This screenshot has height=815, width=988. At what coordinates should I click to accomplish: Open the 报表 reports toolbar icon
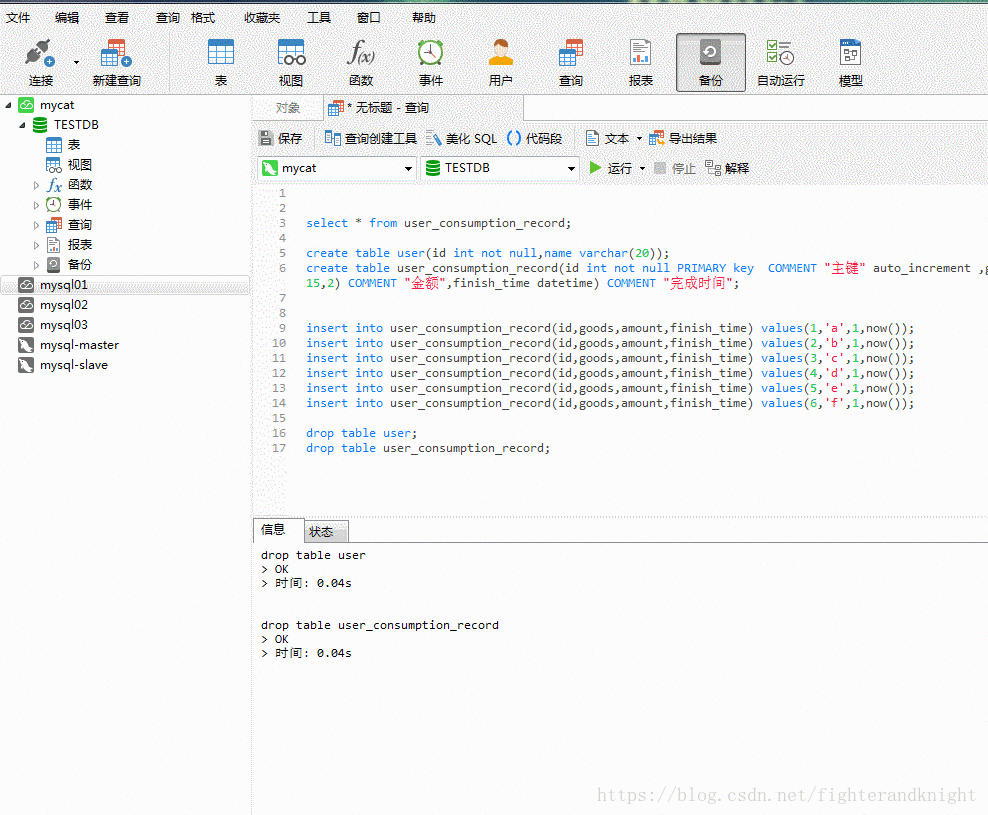click(640, 52)
